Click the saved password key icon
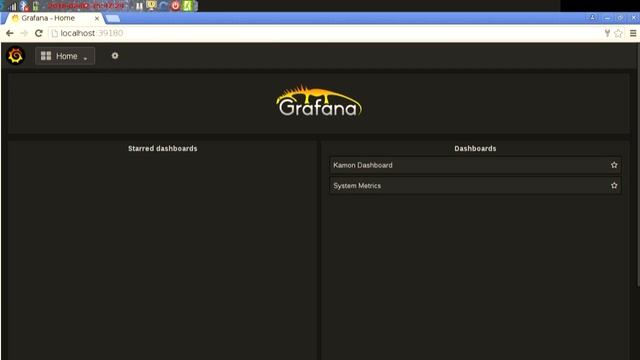Screen dimensions: 640x360 [x=607, y=33]
